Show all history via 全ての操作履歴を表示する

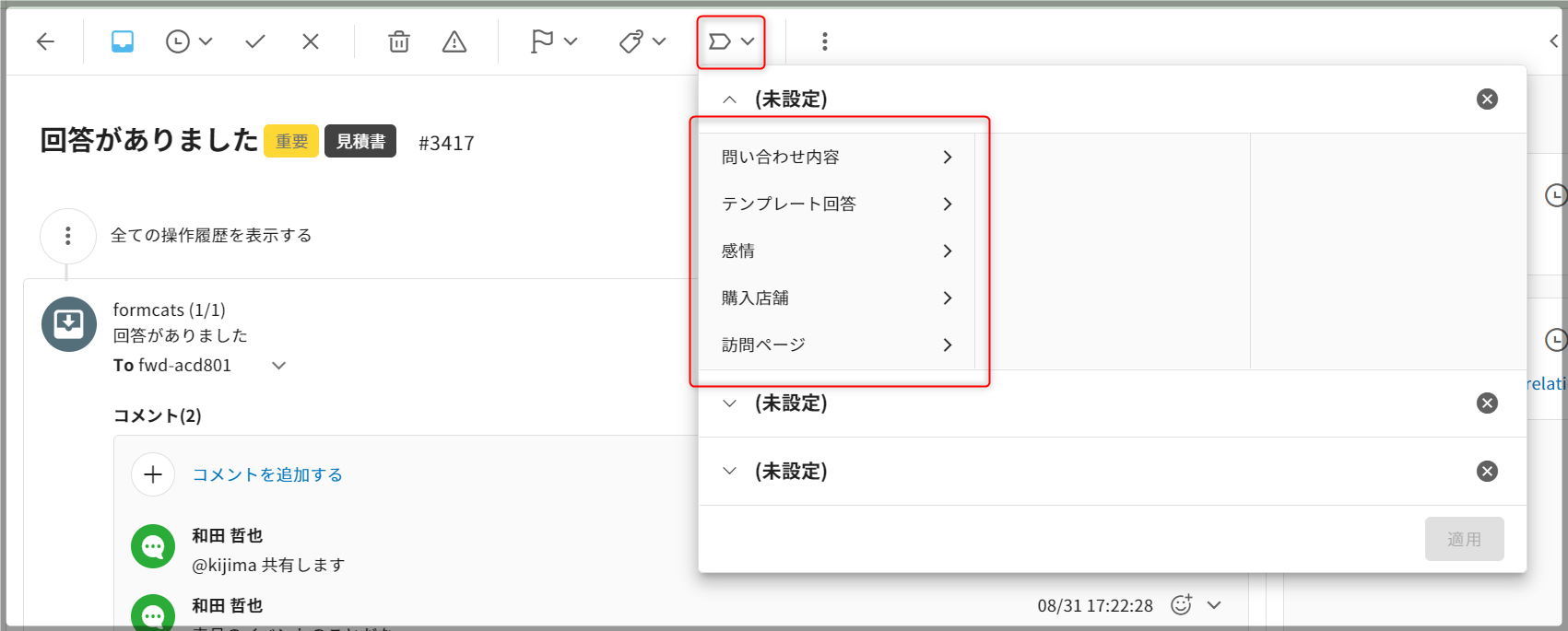pyautogui.click(x=211, y=236)
